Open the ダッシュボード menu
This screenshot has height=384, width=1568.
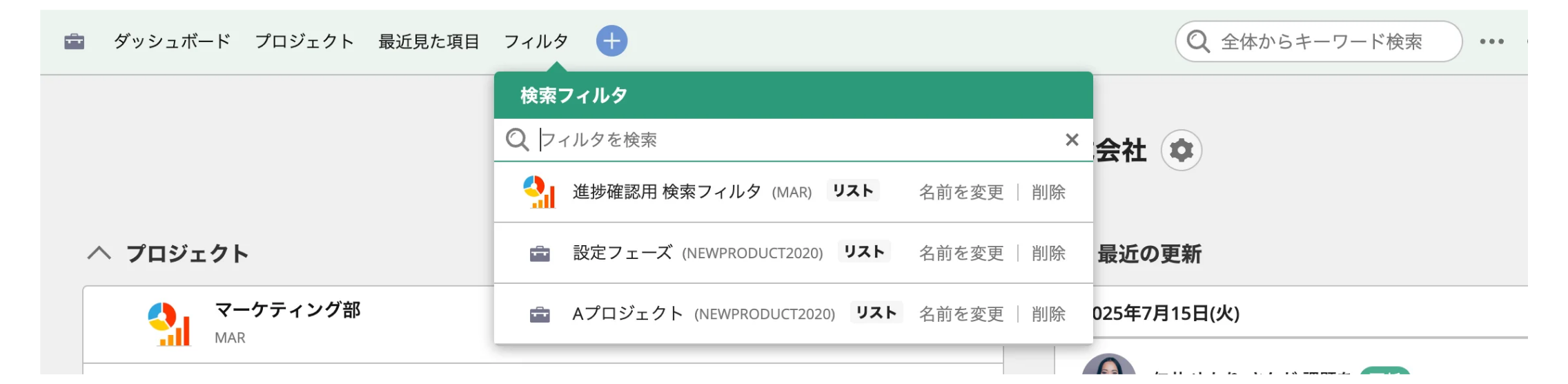coord(172,41)
